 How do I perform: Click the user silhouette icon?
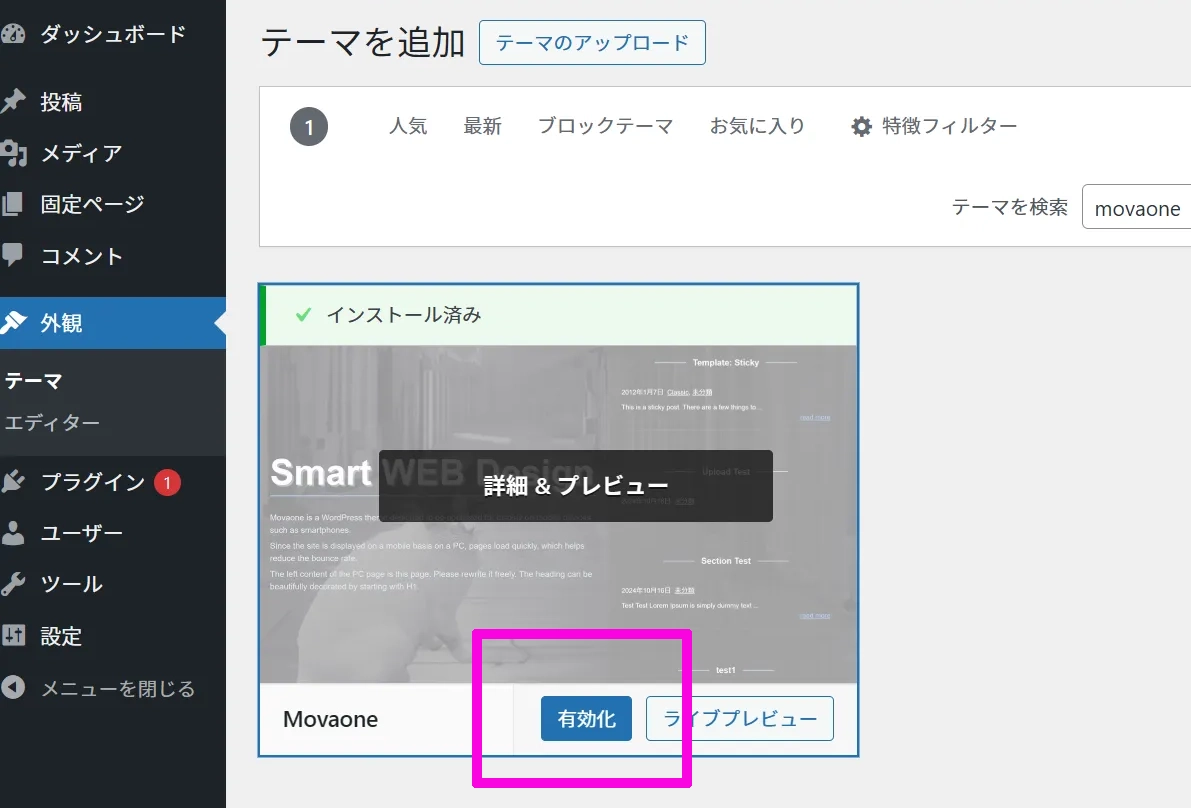tap(12, 533)
